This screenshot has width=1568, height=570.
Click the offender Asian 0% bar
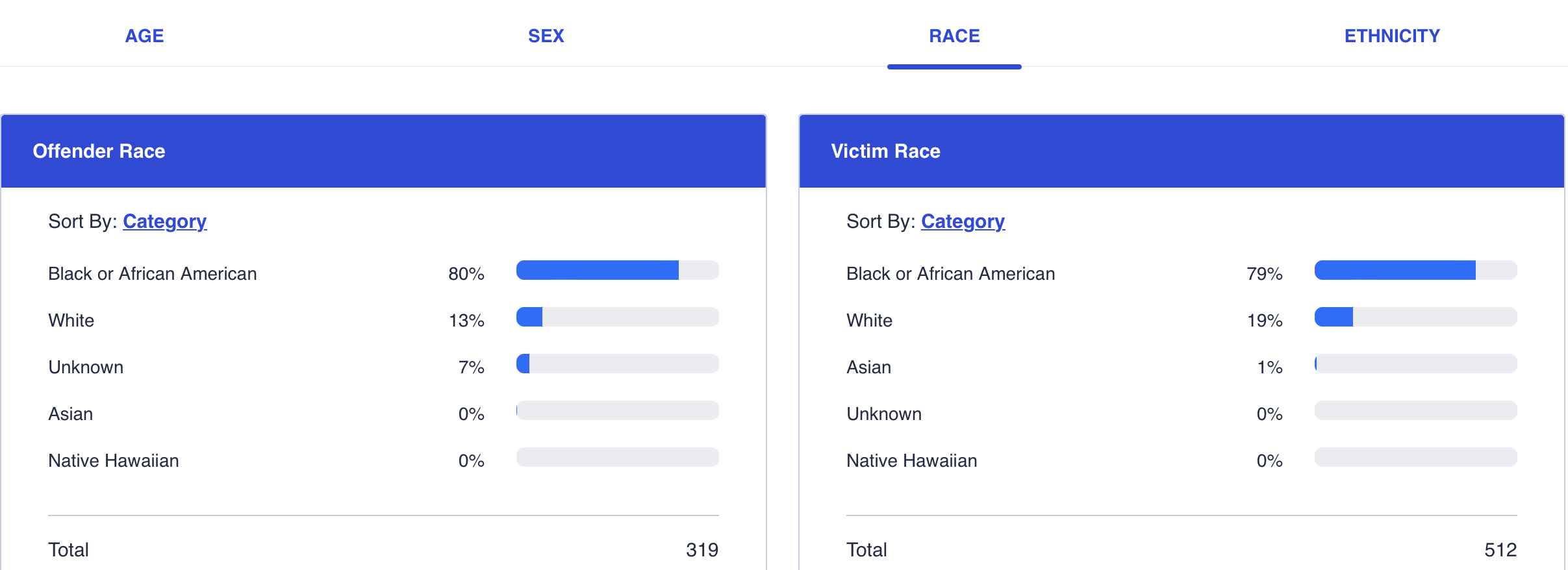[617, 410]
